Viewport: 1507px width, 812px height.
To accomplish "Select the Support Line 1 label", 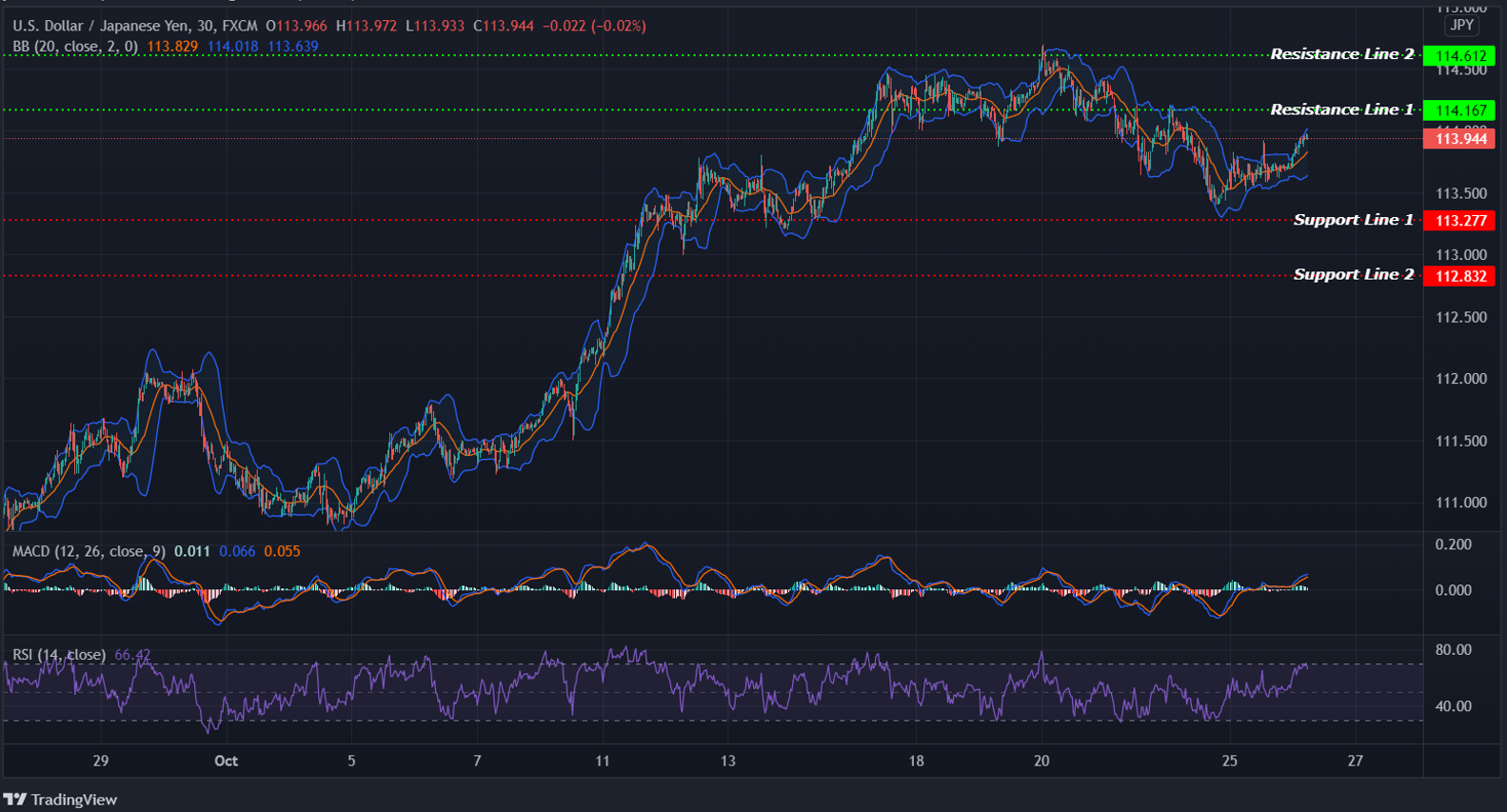I will click(1354, 220).
